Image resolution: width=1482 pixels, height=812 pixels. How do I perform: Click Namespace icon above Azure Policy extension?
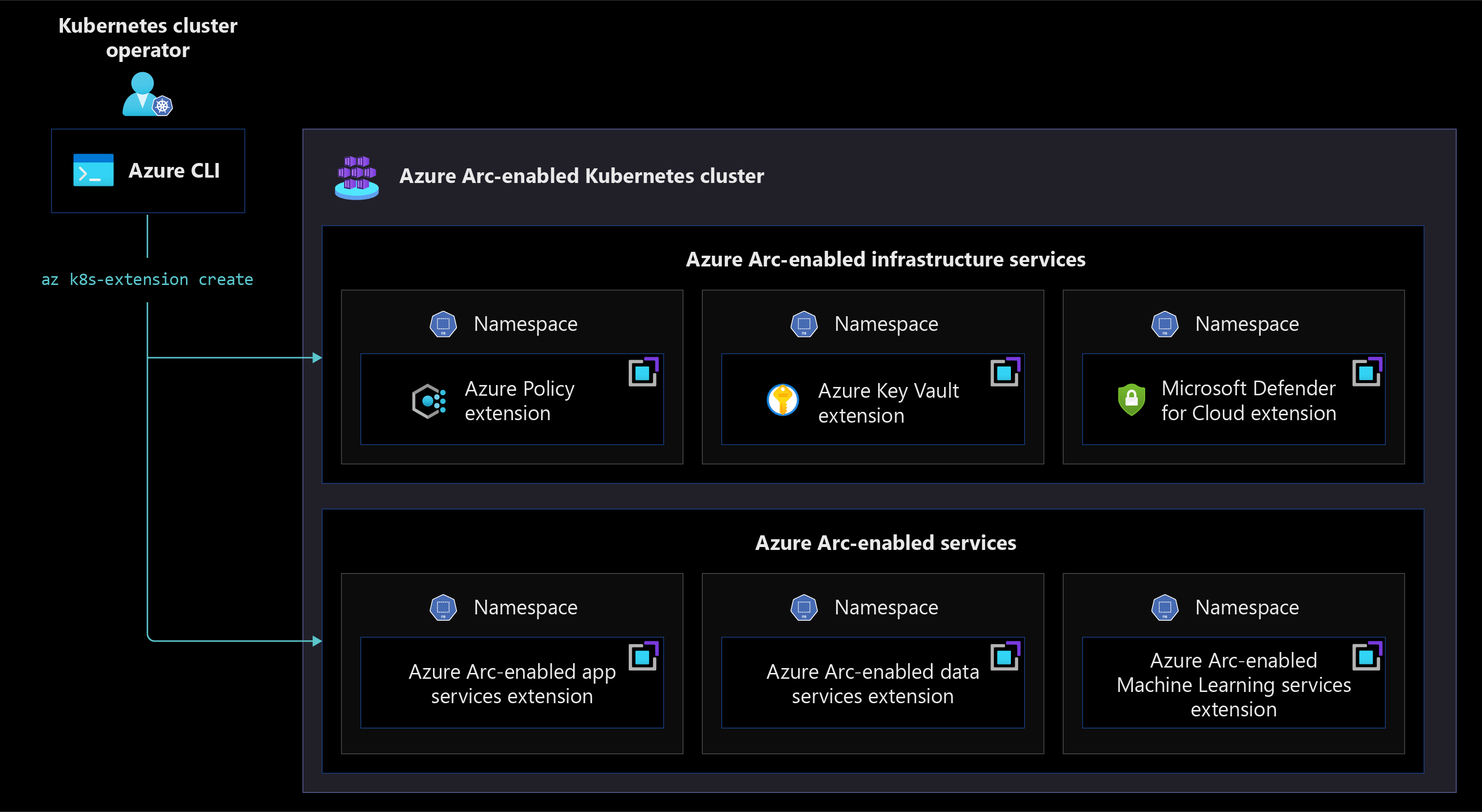pyautogui.click(x=443, y=325)
